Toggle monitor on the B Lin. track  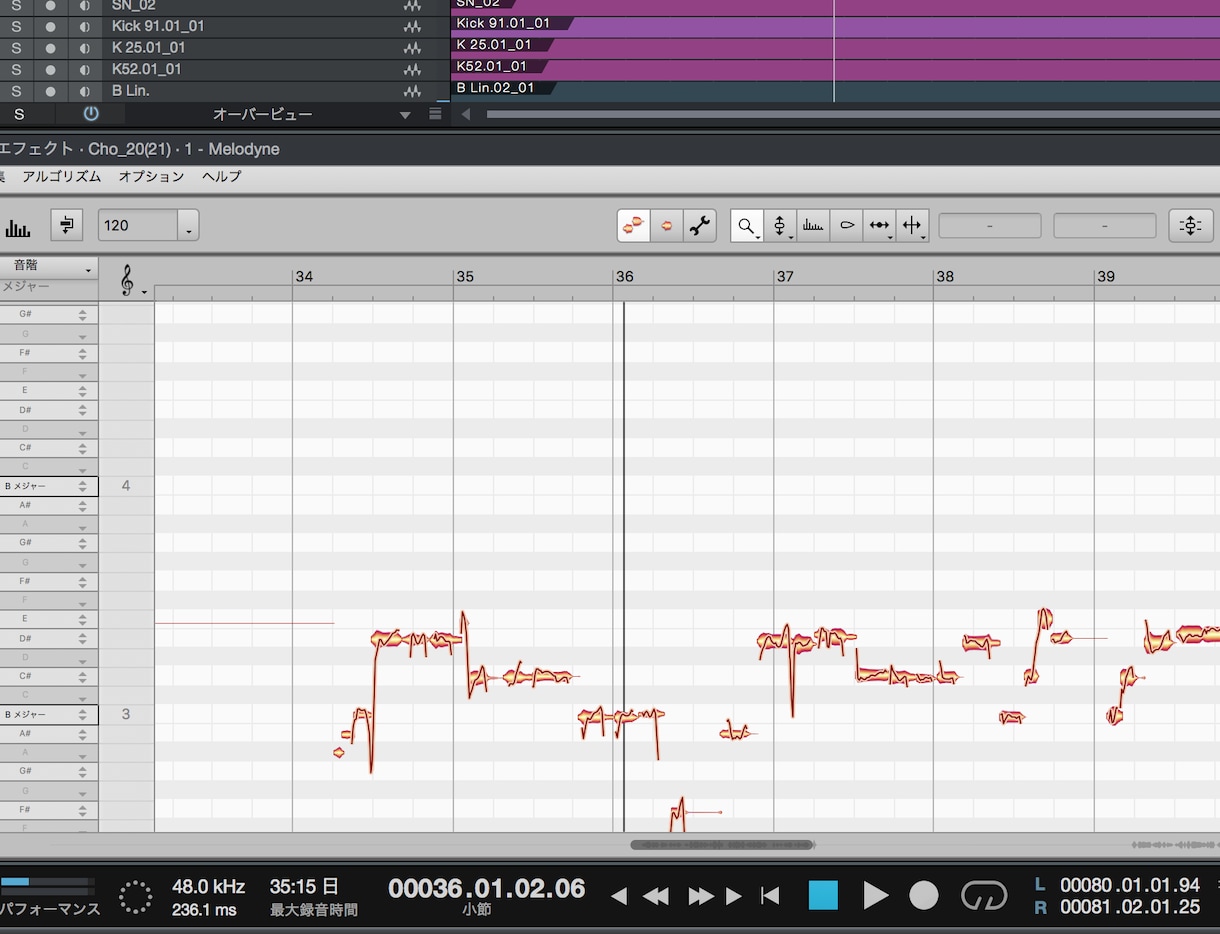point(85,92)
